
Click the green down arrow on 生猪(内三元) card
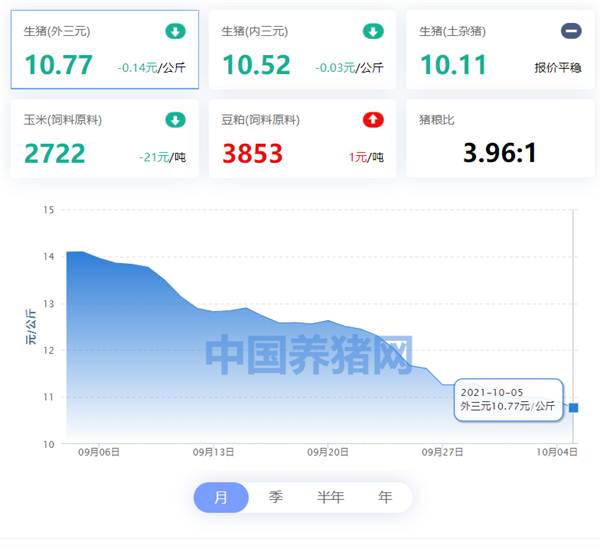373,31
